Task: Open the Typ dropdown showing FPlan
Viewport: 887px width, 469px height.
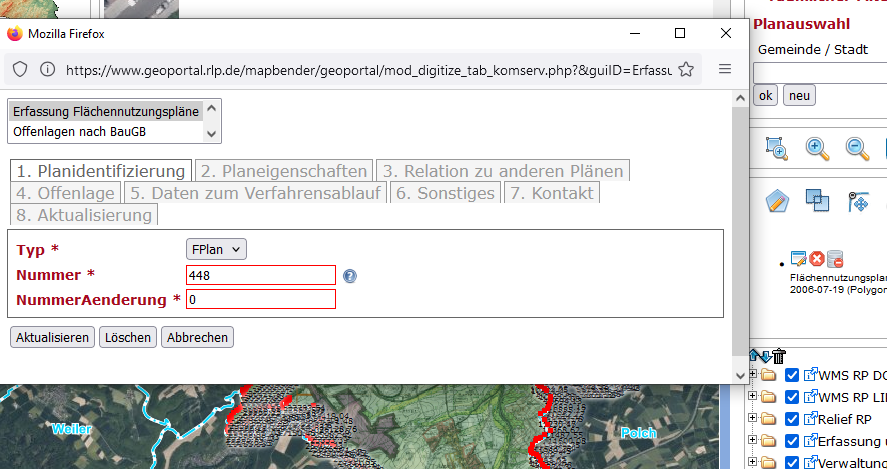Action: 216,249
